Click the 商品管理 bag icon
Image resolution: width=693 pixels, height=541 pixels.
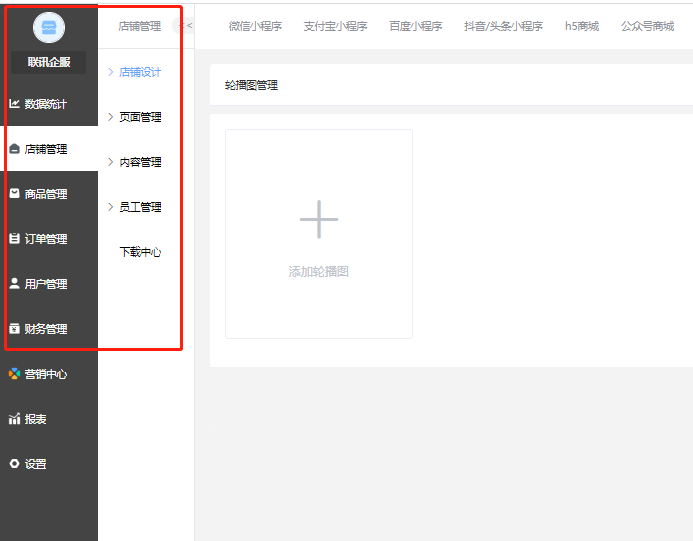click(x=14, y=194)
